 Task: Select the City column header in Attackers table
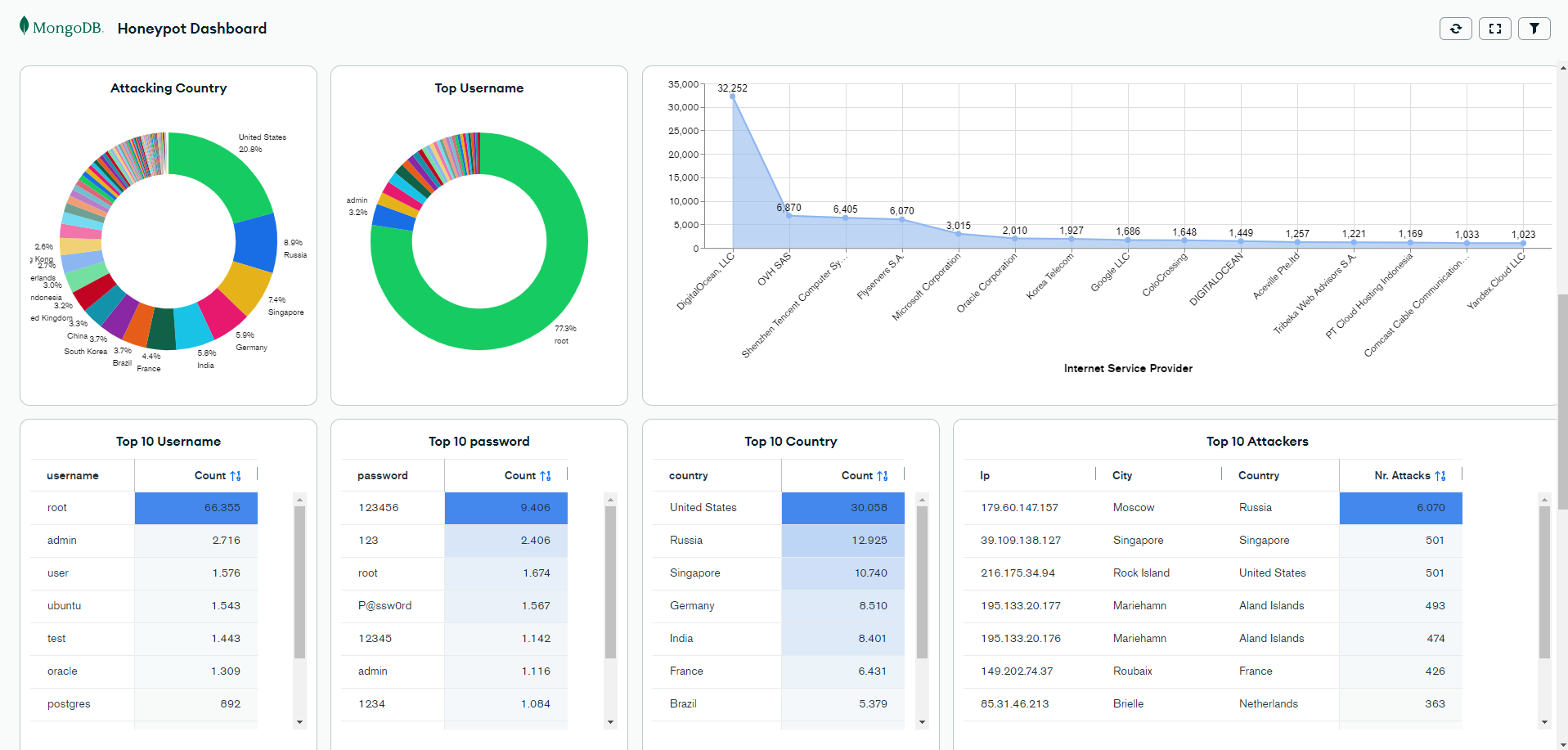(x=1122, y=476)
